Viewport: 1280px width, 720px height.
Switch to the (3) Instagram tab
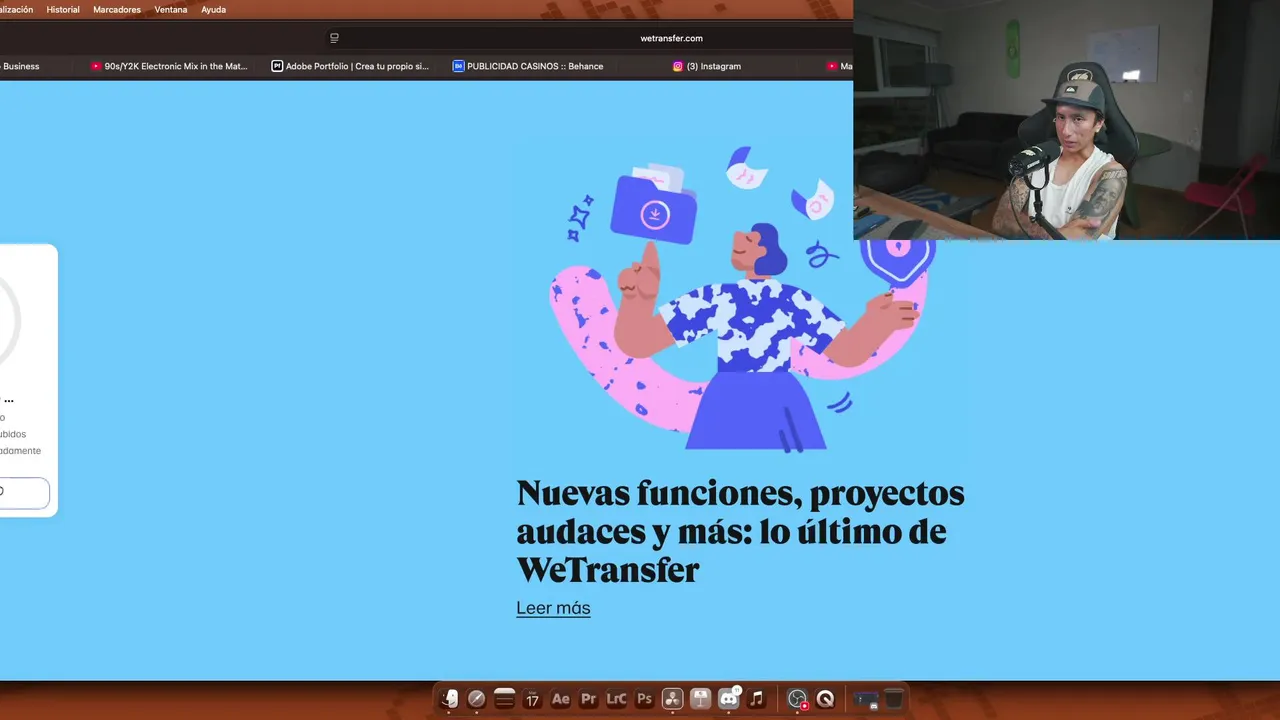point(707,66)
